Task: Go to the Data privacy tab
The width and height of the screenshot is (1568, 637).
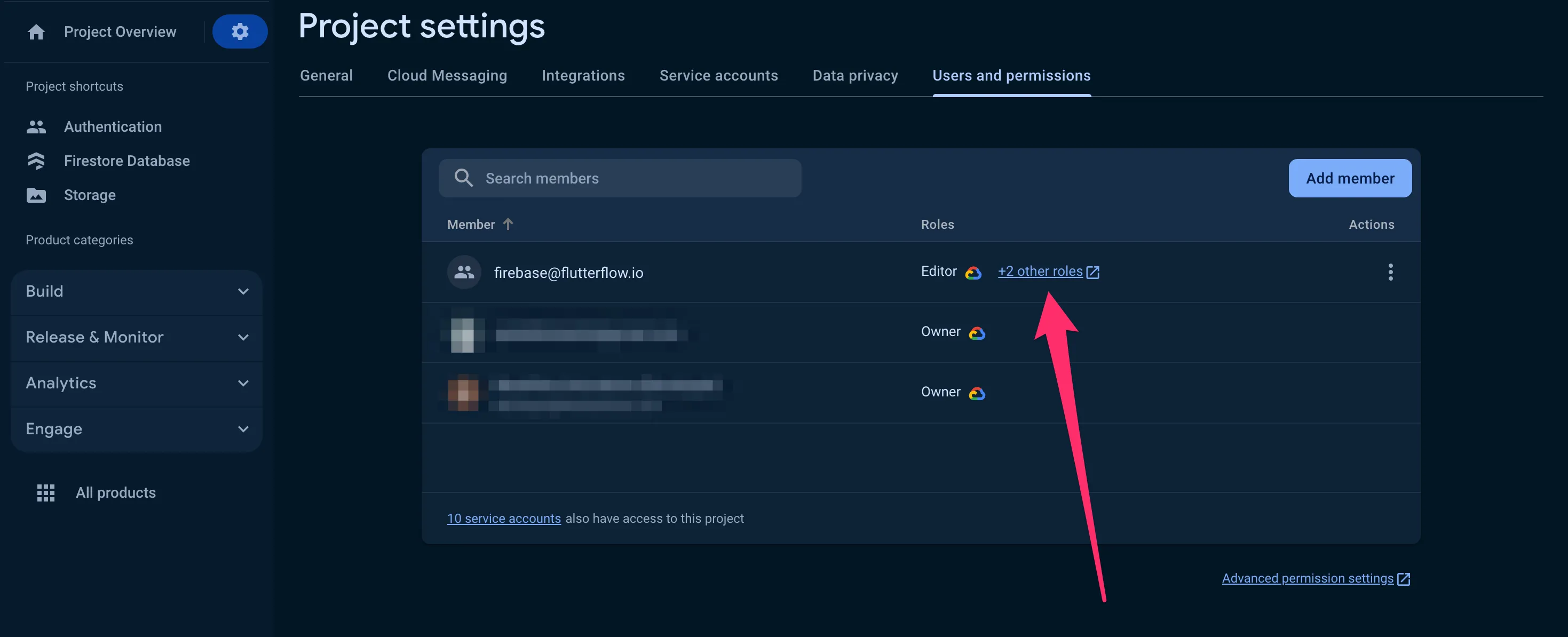Action: tap(855, 75)
